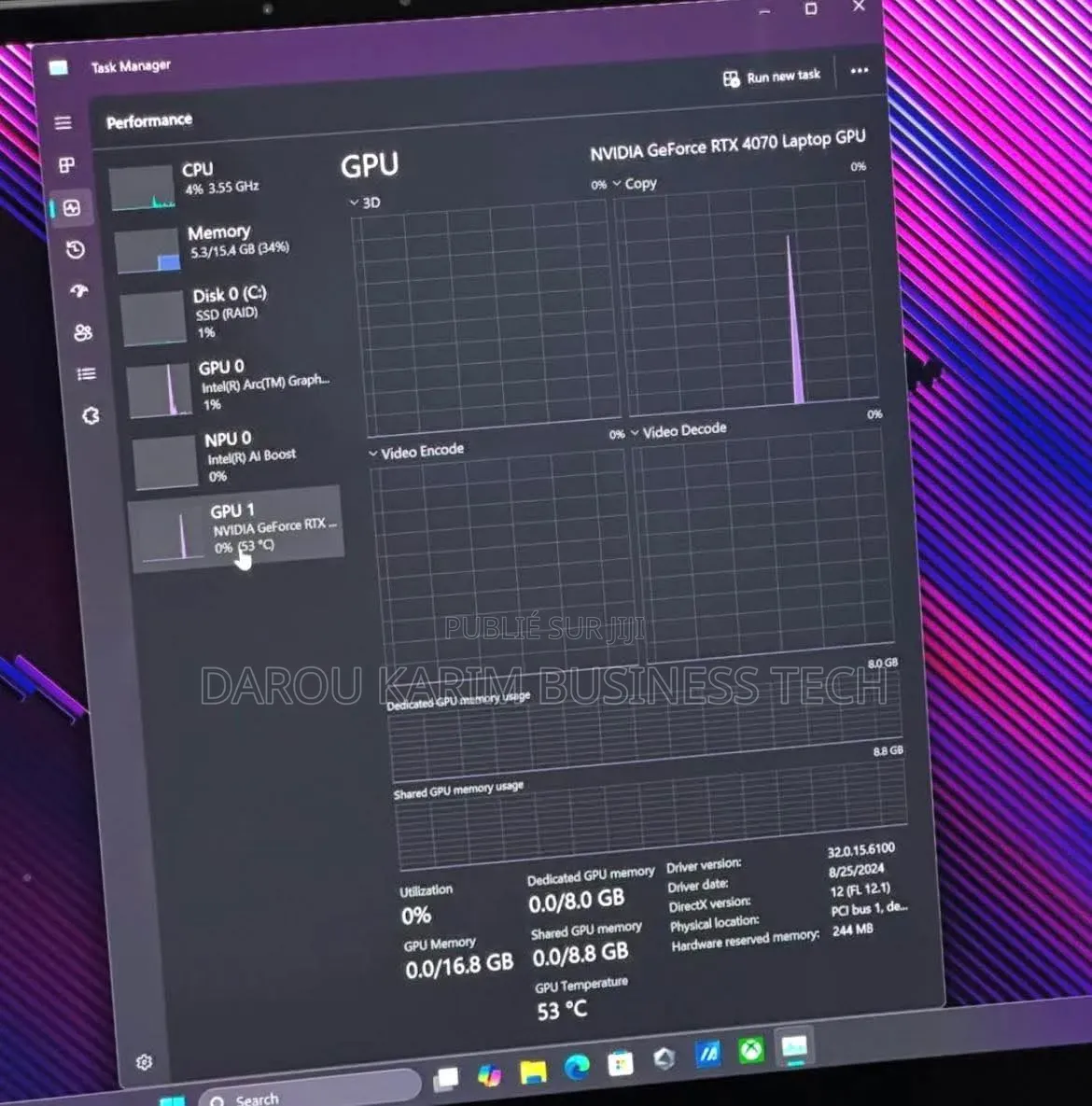Open Task Manager settings gear
Image resolution: width=1092 pixels, height=1106 pixels.
[144, 1061]
